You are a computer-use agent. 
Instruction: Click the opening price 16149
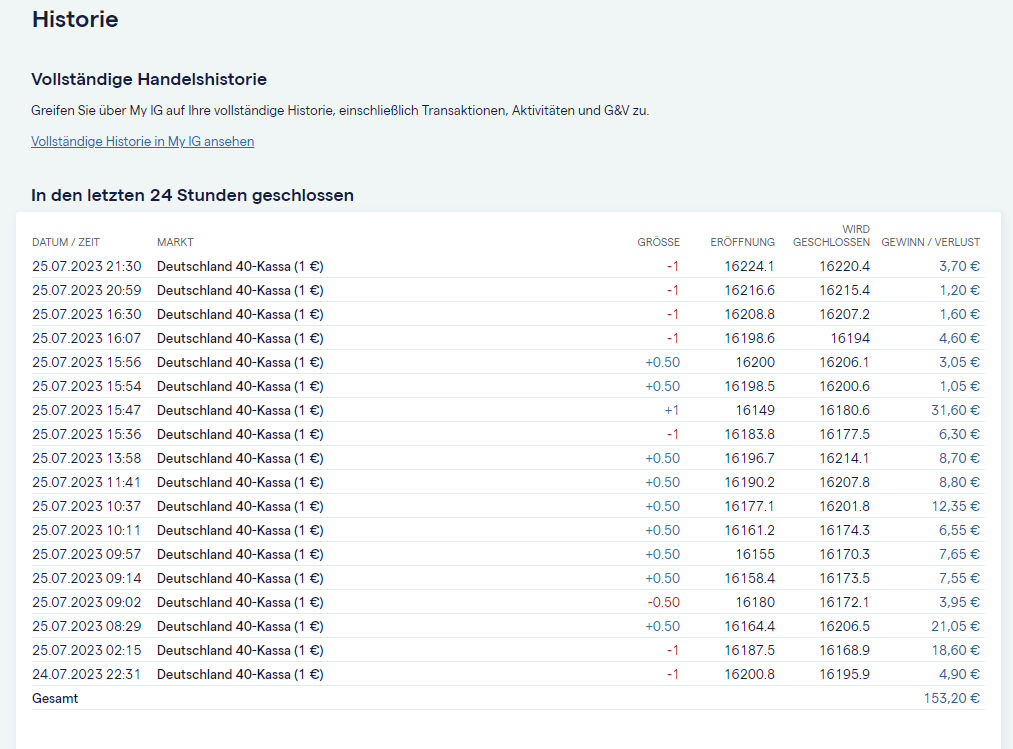pos(755,411)
